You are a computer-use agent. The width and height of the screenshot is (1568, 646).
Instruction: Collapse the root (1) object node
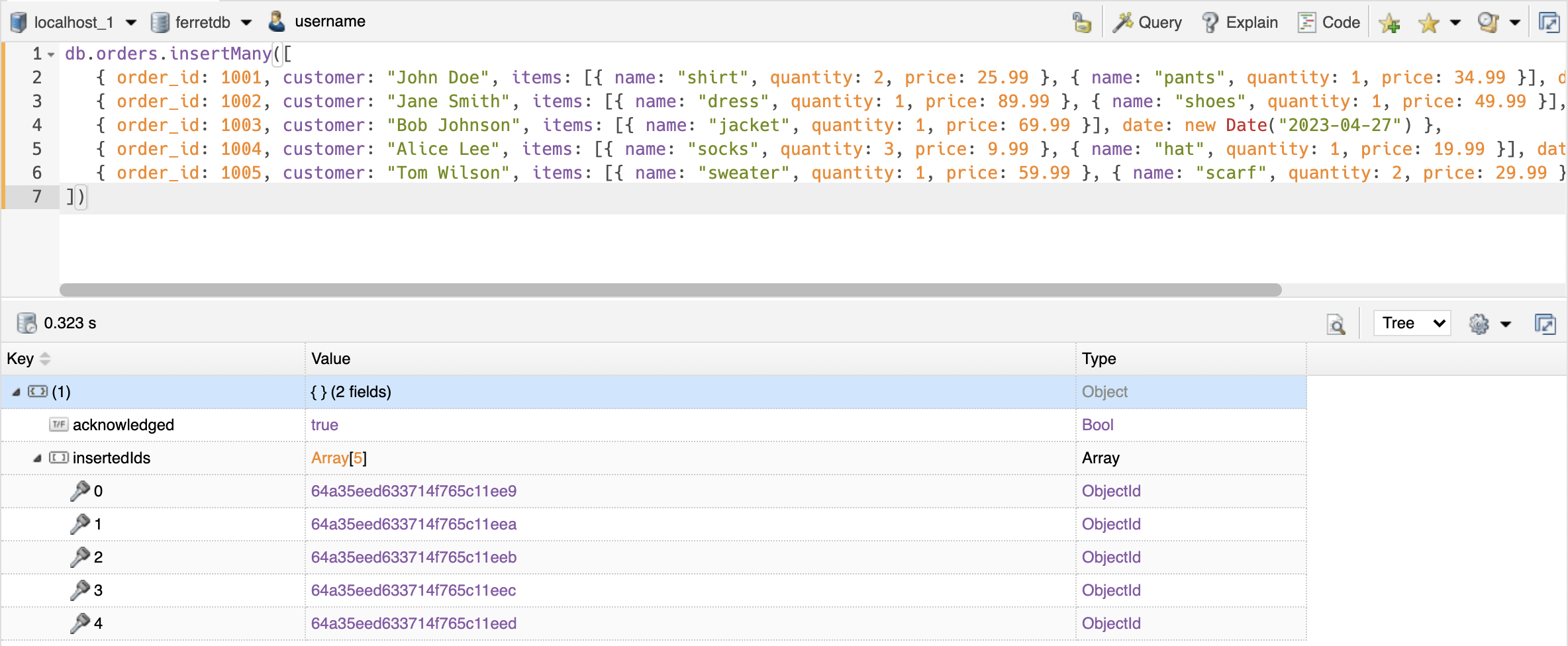tap(17, 392)
